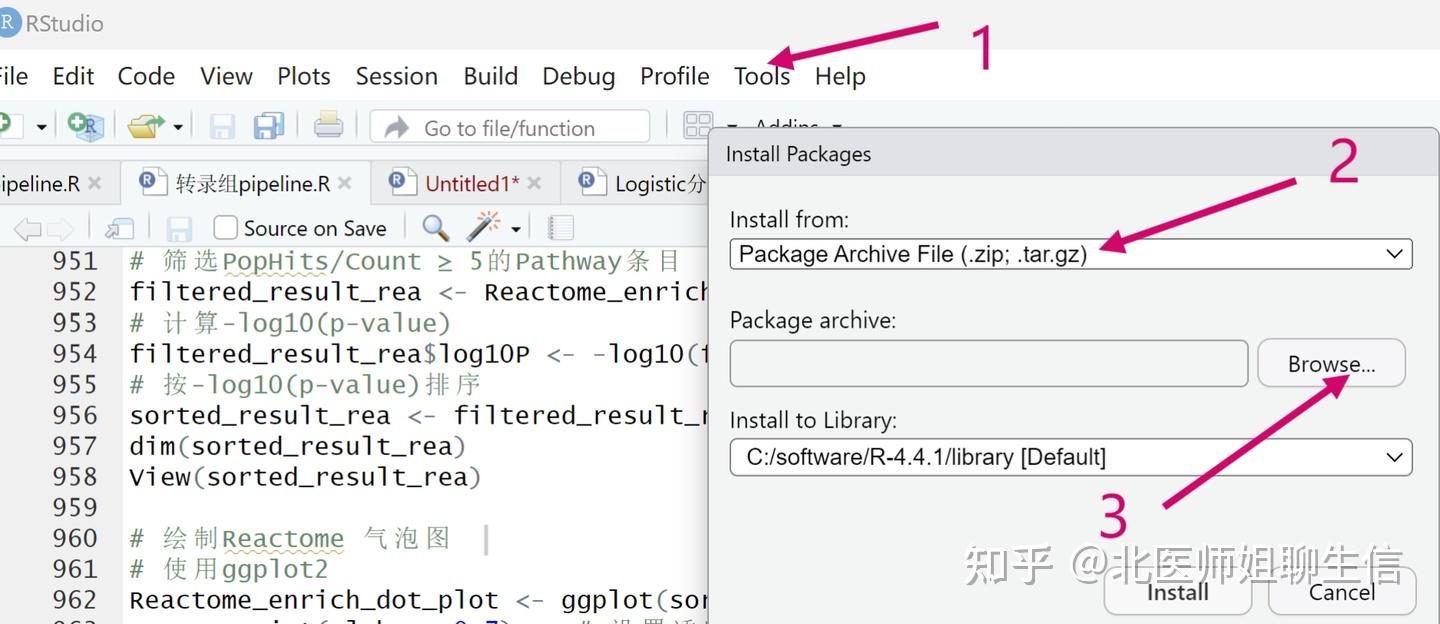
Task: Click the Code Tools magic wand icon
Action: [x=484, y=228]
